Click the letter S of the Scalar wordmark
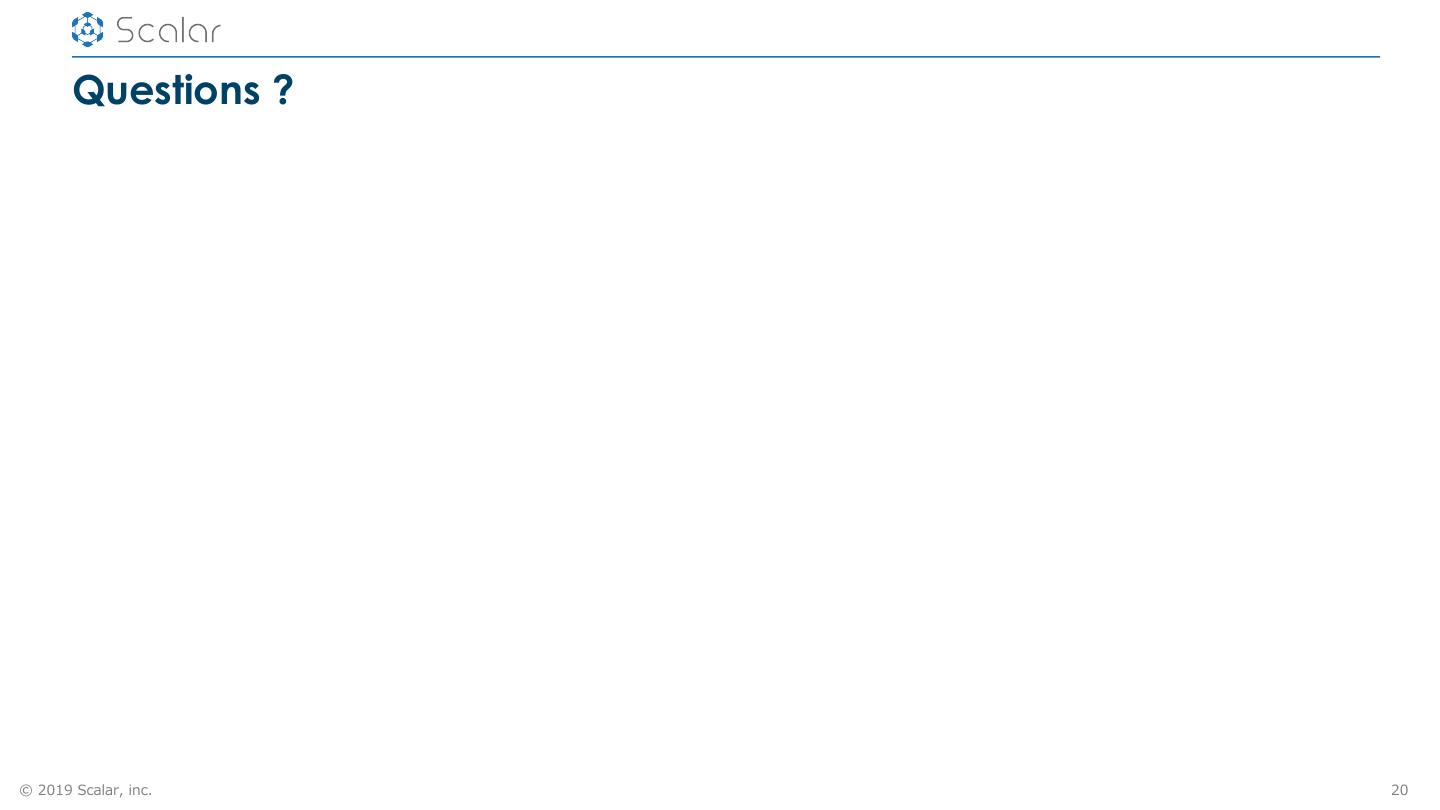This screenshot has width=1440, height=810. [126, 31]
